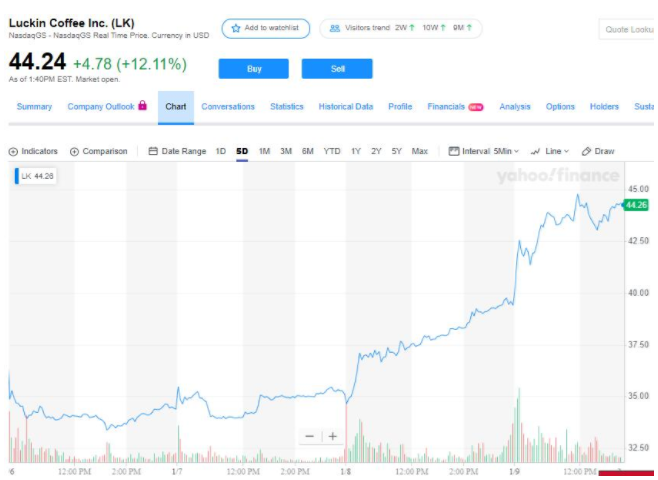Click the LK 44.26 chart legend label
Viewport: 658px width, 480px height.
[35, 176]
